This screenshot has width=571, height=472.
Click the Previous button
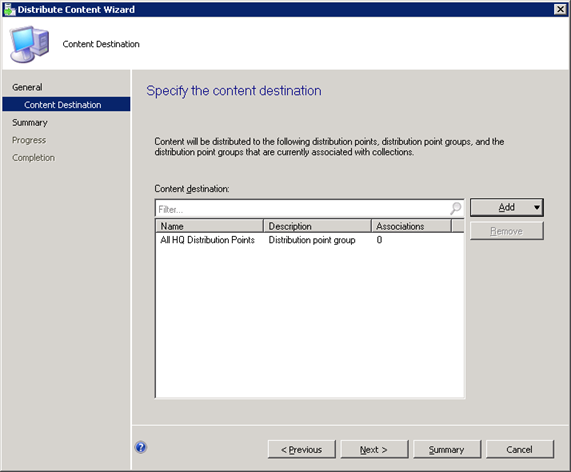(302, 449)
